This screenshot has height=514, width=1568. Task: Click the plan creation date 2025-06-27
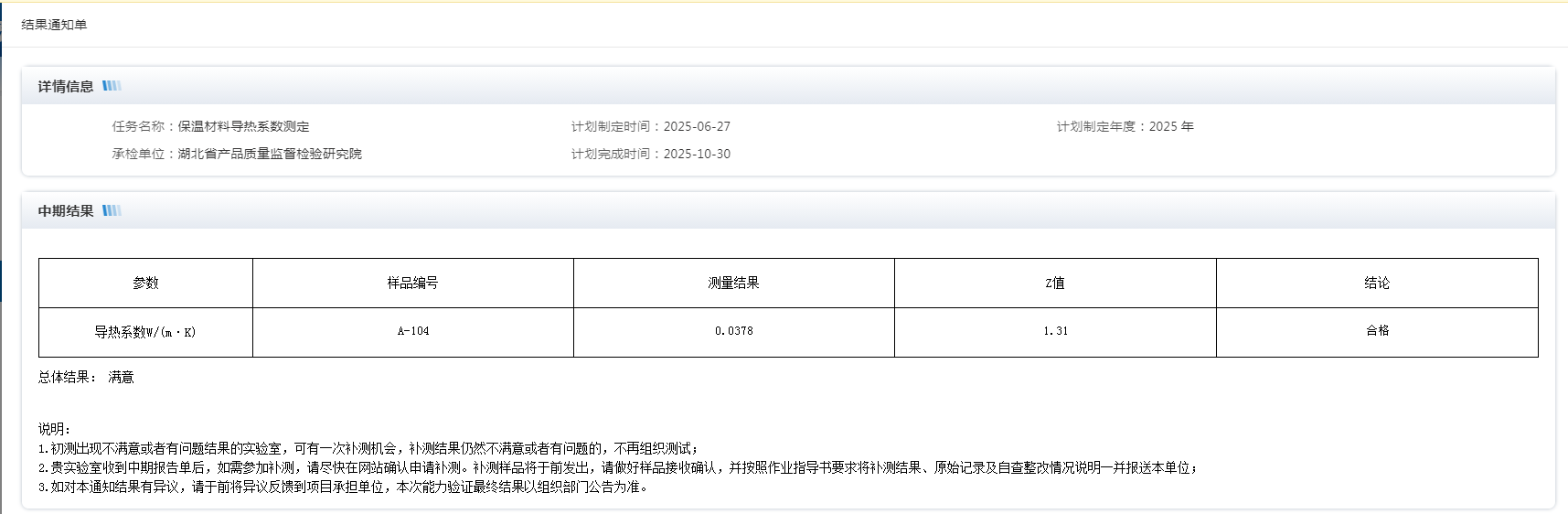(x=697, y=126)
